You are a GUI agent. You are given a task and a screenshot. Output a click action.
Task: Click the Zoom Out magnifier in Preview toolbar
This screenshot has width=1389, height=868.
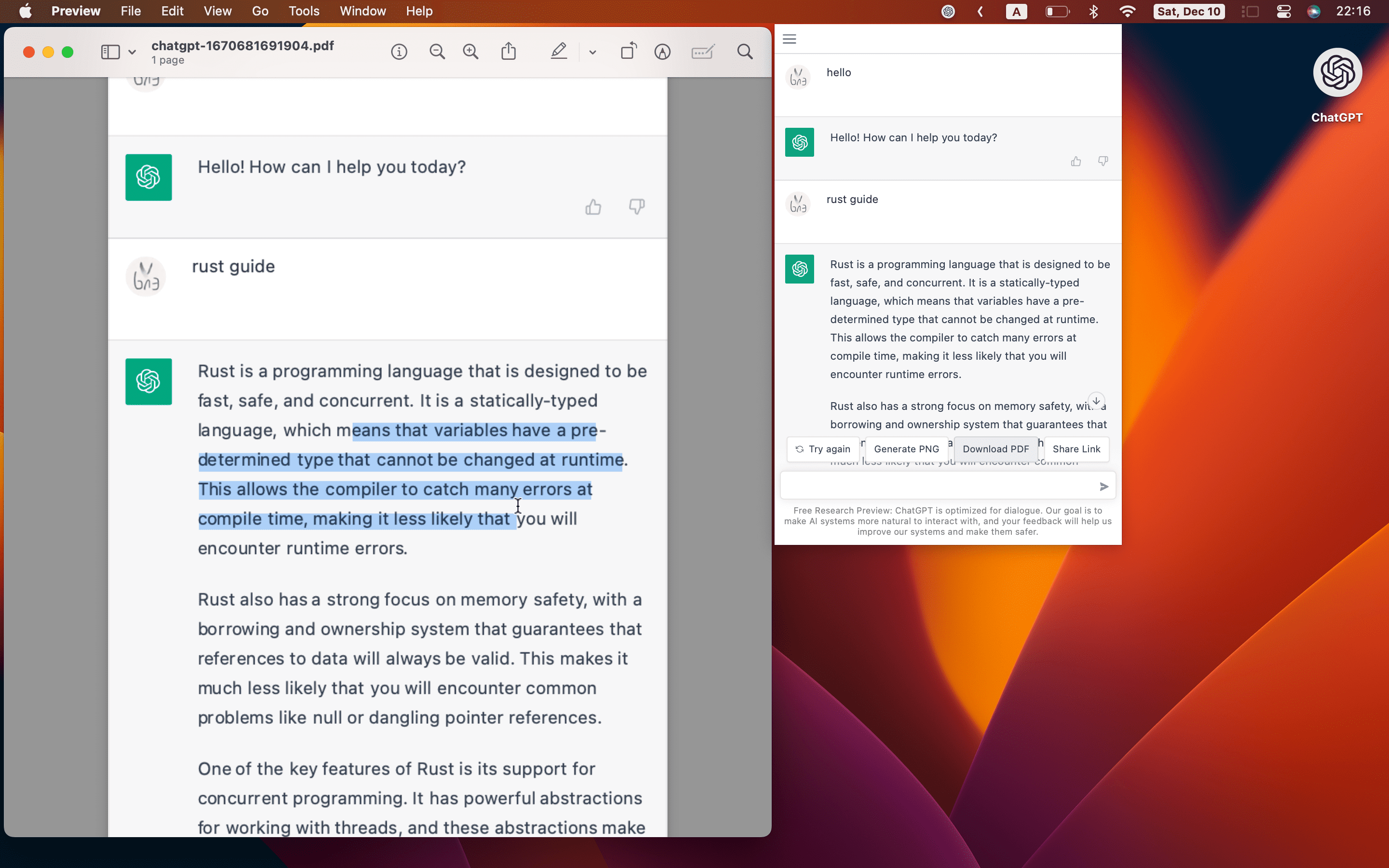[x=437, y=52]
